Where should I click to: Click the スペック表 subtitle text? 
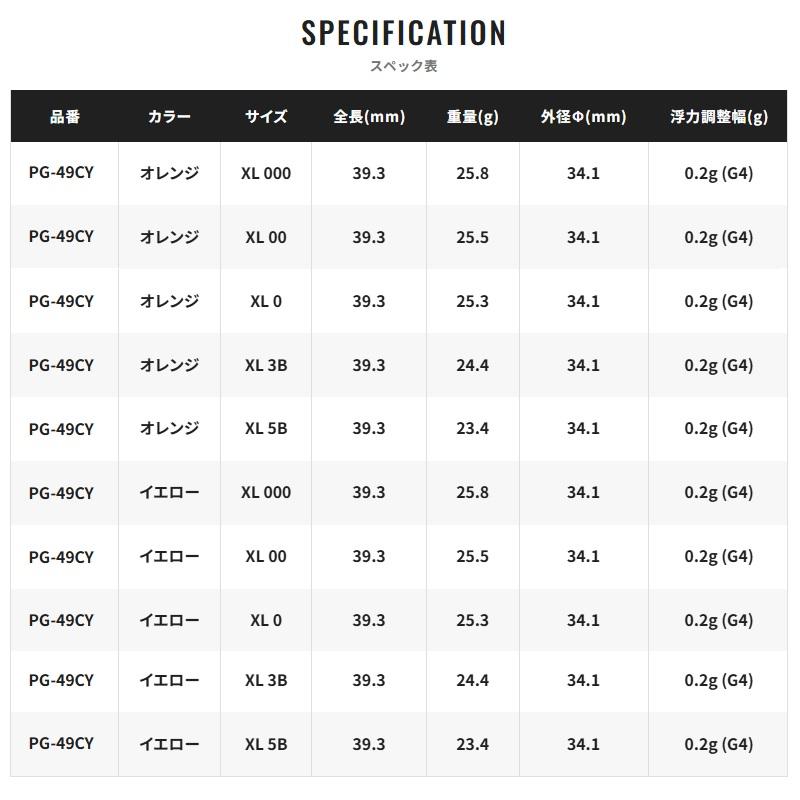(403, 66)
